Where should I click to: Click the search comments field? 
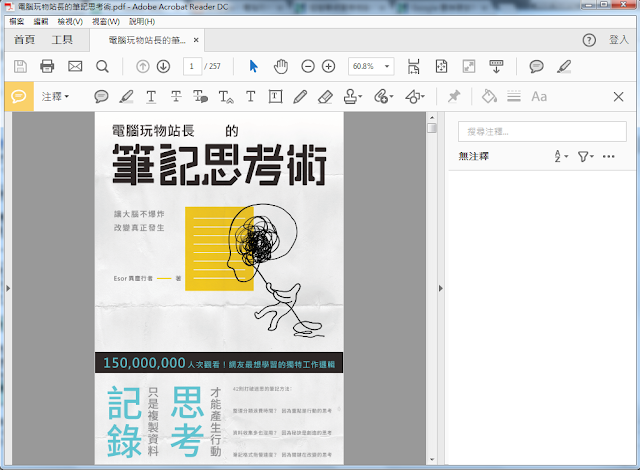coord(542,131)
